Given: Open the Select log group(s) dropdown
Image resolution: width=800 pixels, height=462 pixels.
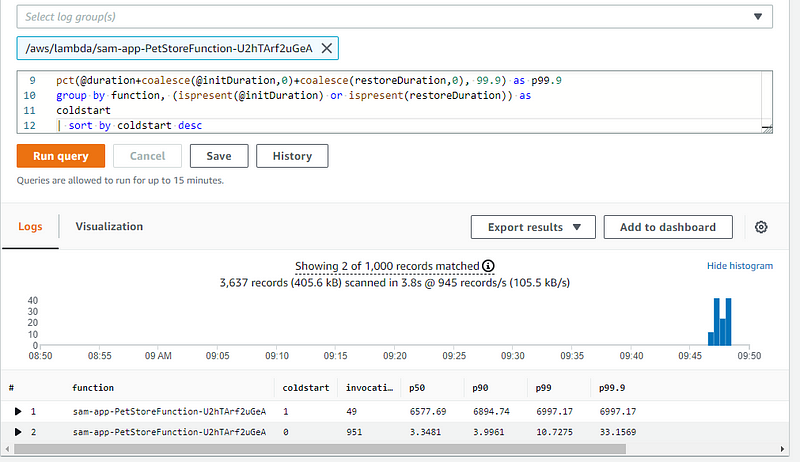Looking at the screenshot, I should 758,17.
